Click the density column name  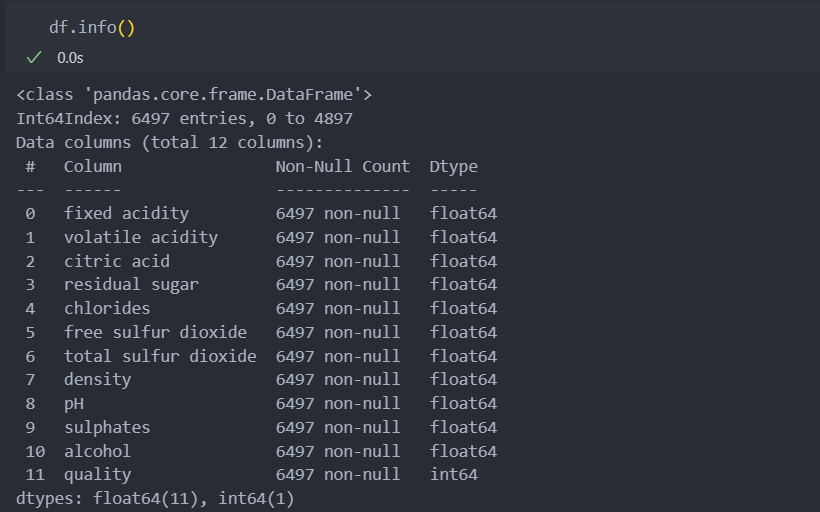pyautogui.click(x=98, y=380)
